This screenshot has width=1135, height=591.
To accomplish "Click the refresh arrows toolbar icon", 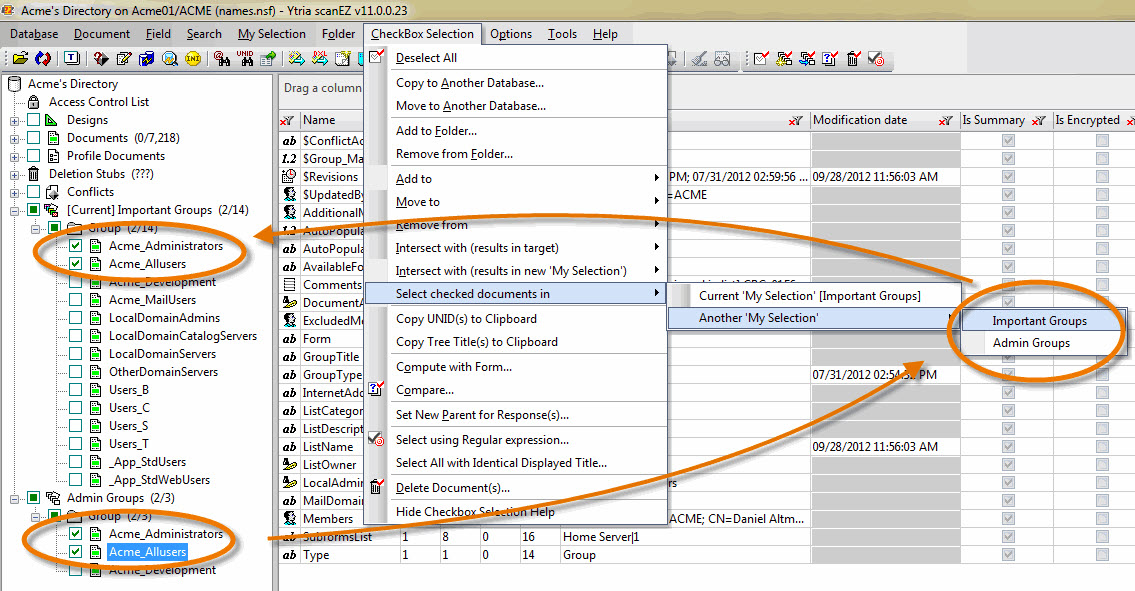I will pyautogui.click(x=42, y=59).
